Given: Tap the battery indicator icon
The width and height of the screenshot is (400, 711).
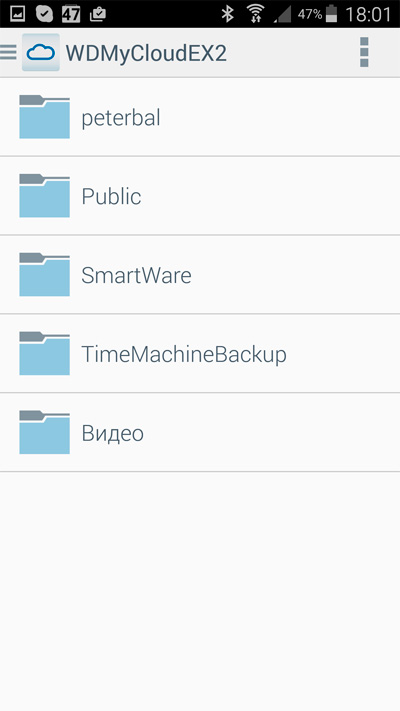Looking at the screenshot, I should [332, 14].
